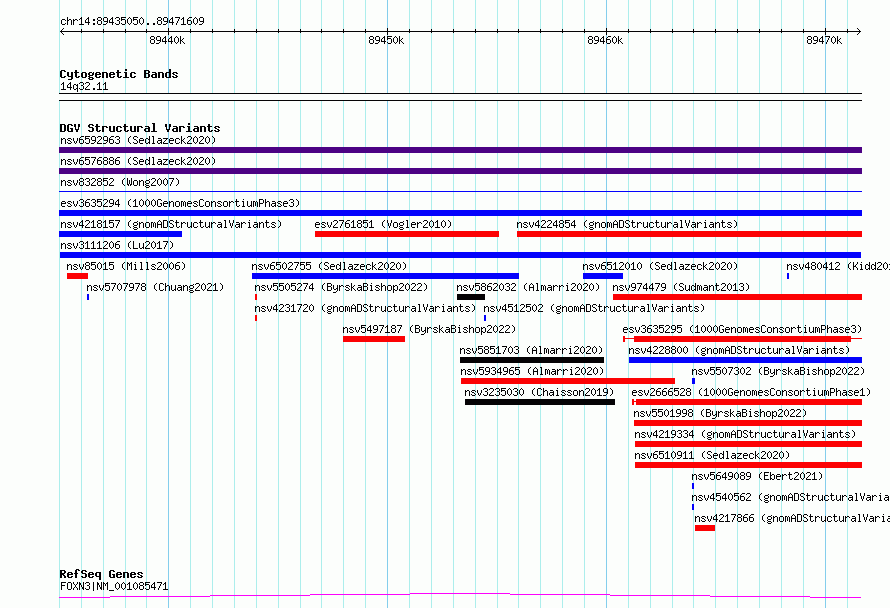Click the 89460k ruler position
890x608 pixels.
coord(605,40)
